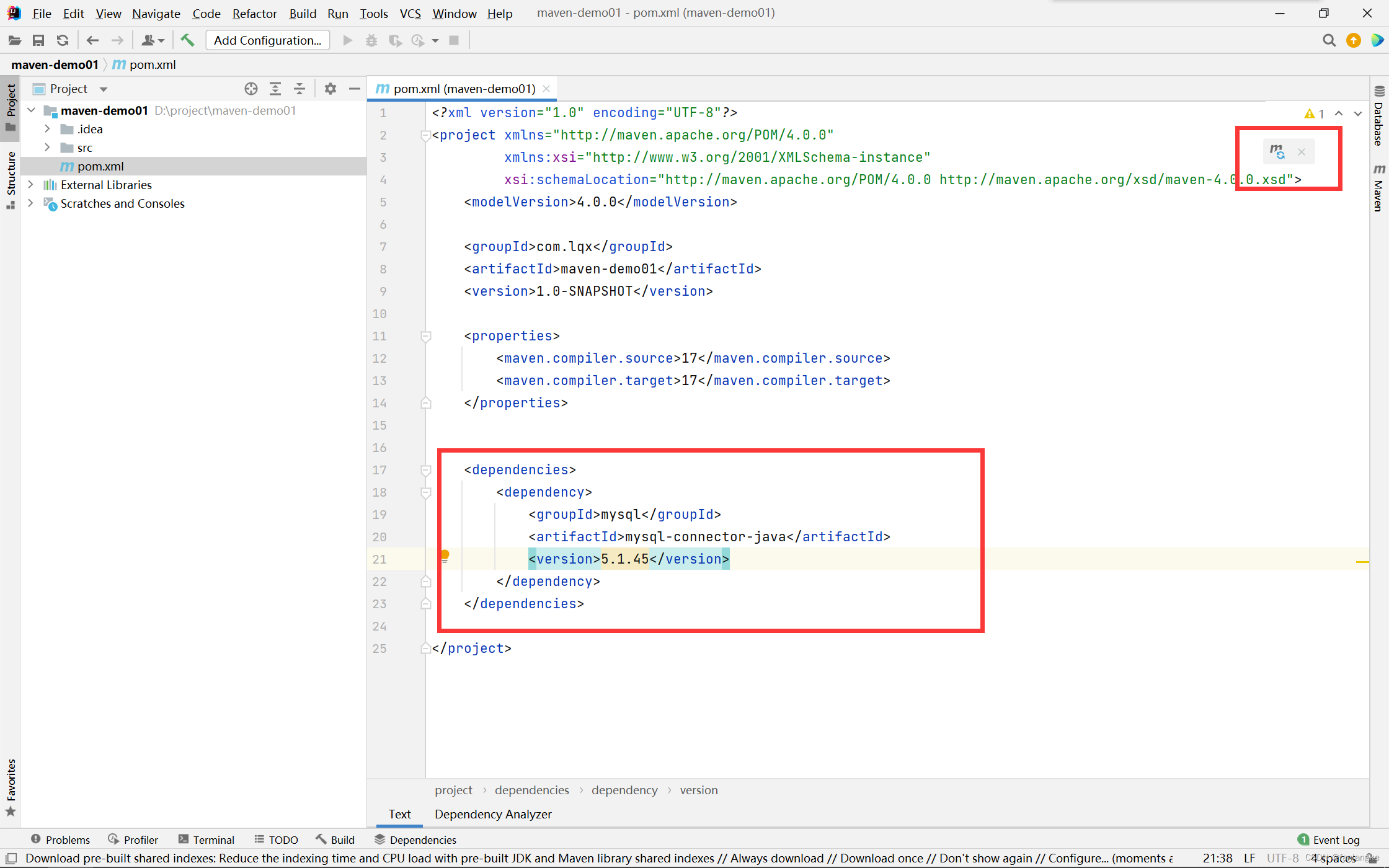Fold the project tag on line 2
Viewport: 1389px width, 868px height.
point(425,135)
